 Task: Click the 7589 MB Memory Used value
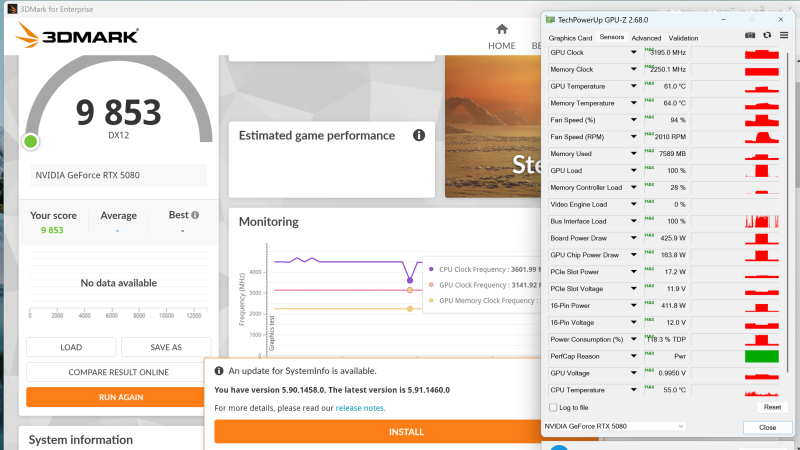(x=672, y=154)
